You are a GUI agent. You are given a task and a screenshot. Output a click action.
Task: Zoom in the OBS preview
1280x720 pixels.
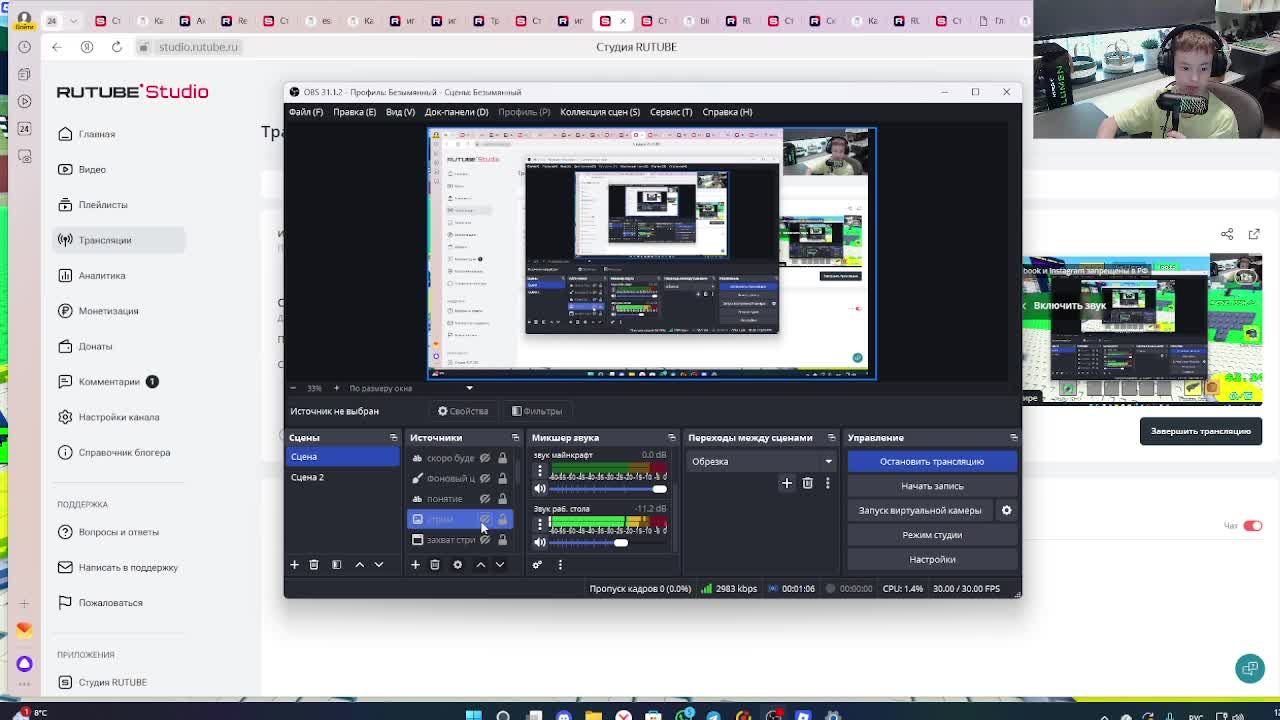[x=336, y=388]
